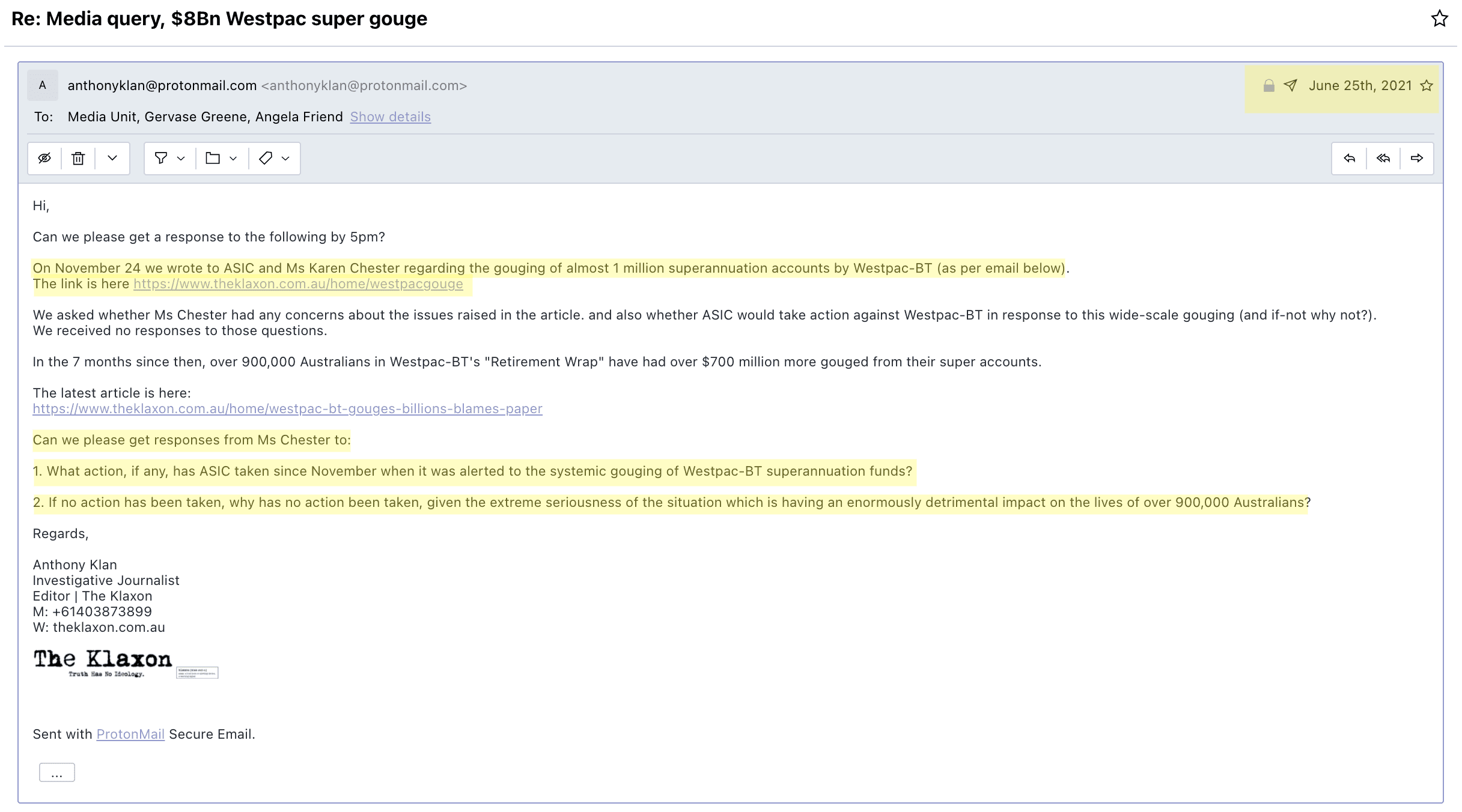Image resolution: width=1462 pixels, height=812 pixels.
Task: Open the westpacgouge article link
Action: [298, 284]
